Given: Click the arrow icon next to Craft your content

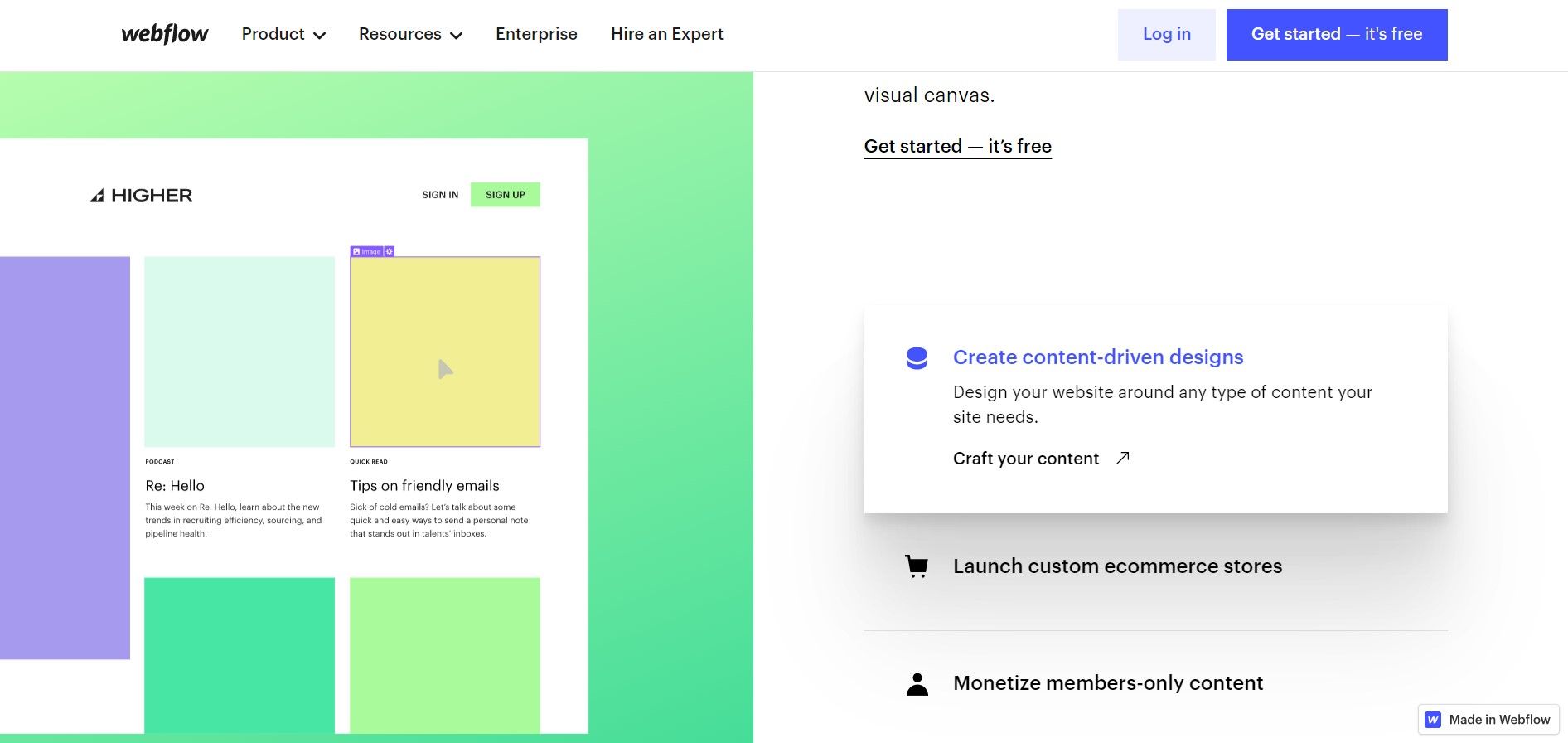Looking at the screenshot, I should [1122, 459].
